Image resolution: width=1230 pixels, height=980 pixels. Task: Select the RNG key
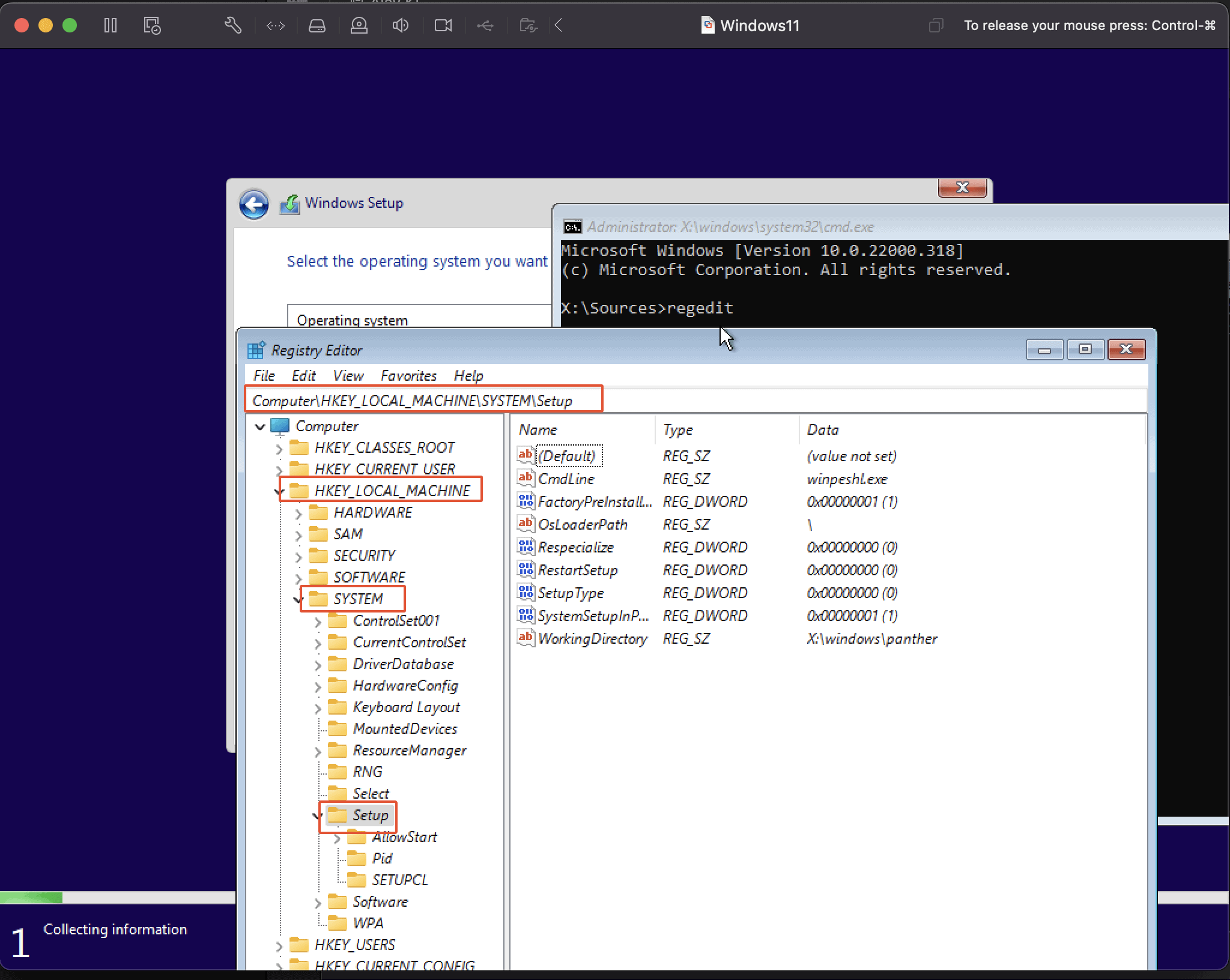(x=368, y=772)
